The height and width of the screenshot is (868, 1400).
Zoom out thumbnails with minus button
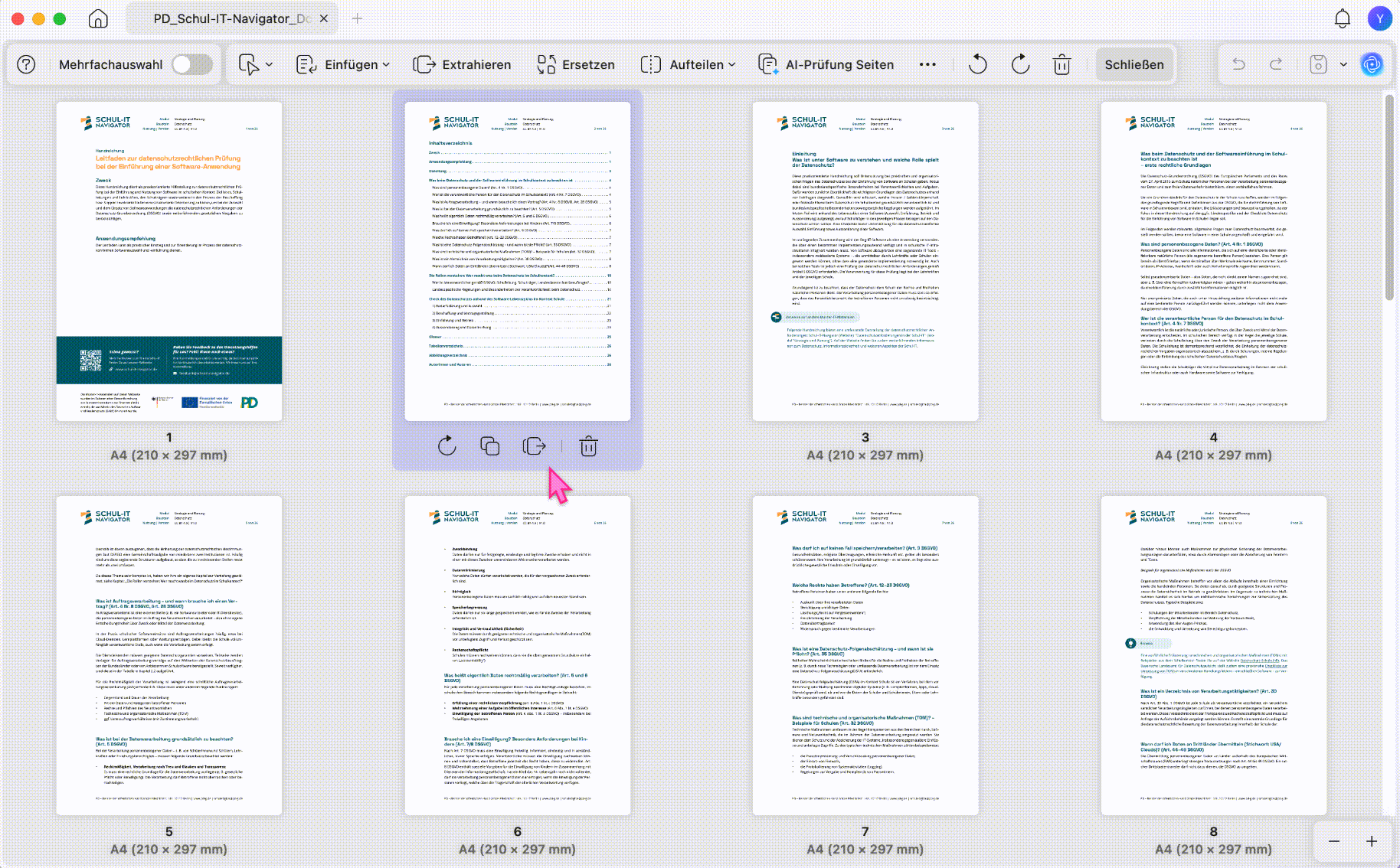[1334, 841]
